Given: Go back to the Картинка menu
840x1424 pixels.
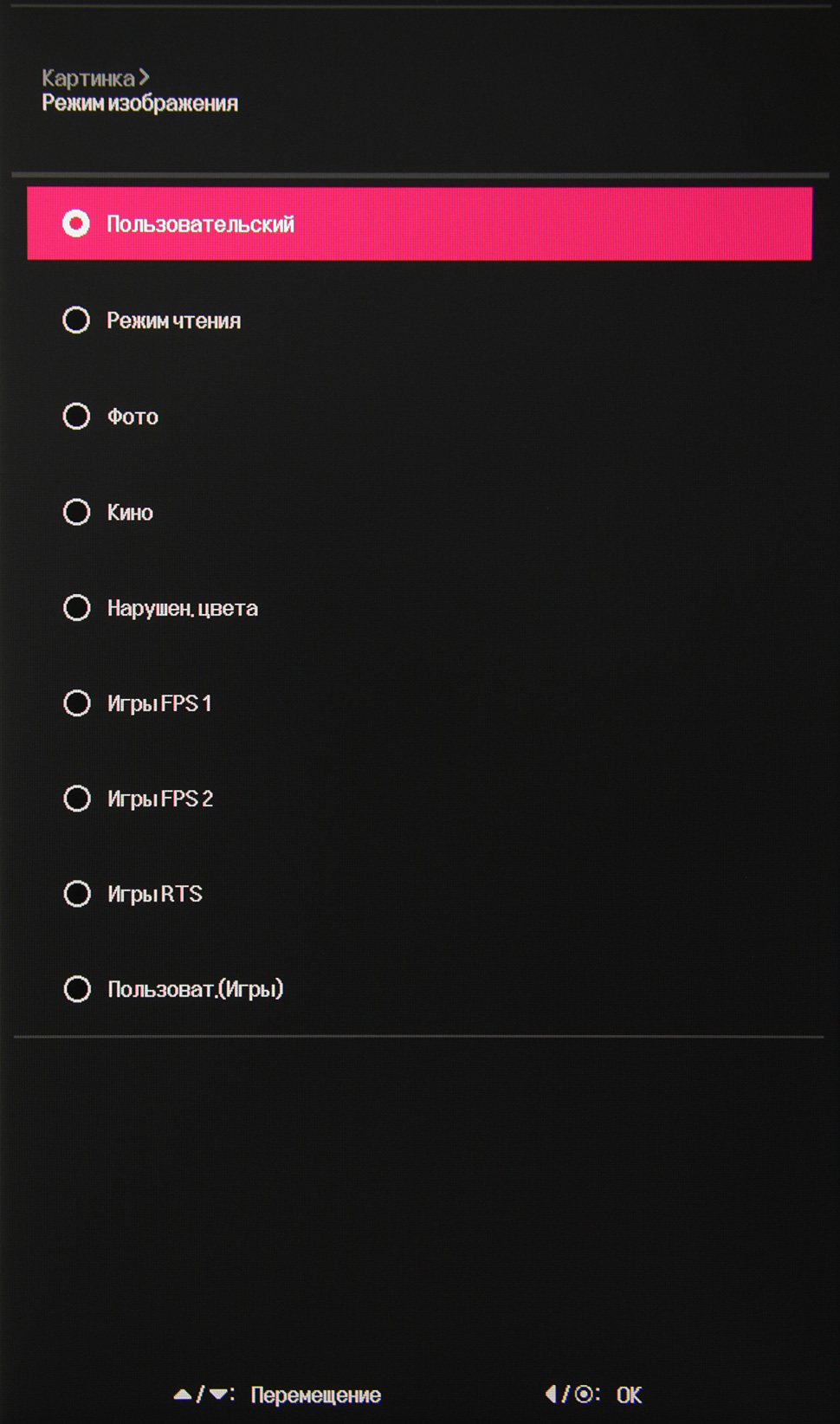Looking at the screenshot, I should 88,78.
